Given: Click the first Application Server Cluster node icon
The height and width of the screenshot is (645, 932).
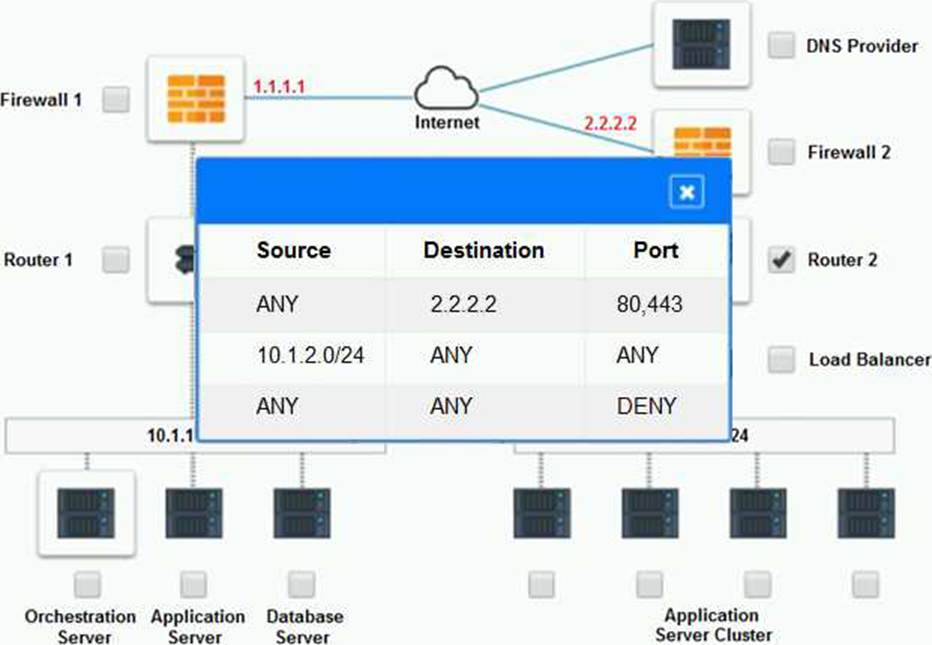Looking at the screenshot, I should [x=542, y=512].
